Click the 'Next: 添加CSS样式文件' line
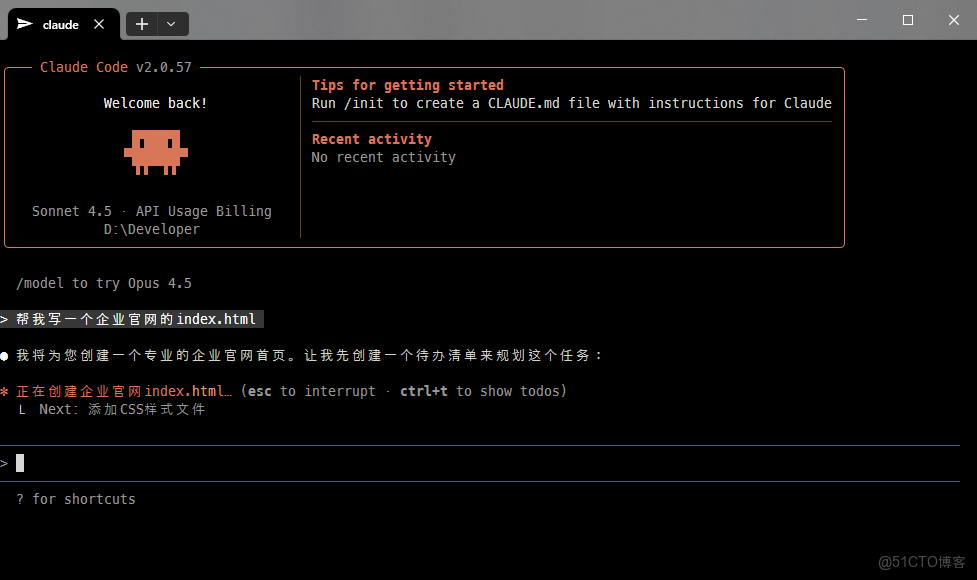The width and height of the screenshot is (977, 580). (x=122, y=409)
